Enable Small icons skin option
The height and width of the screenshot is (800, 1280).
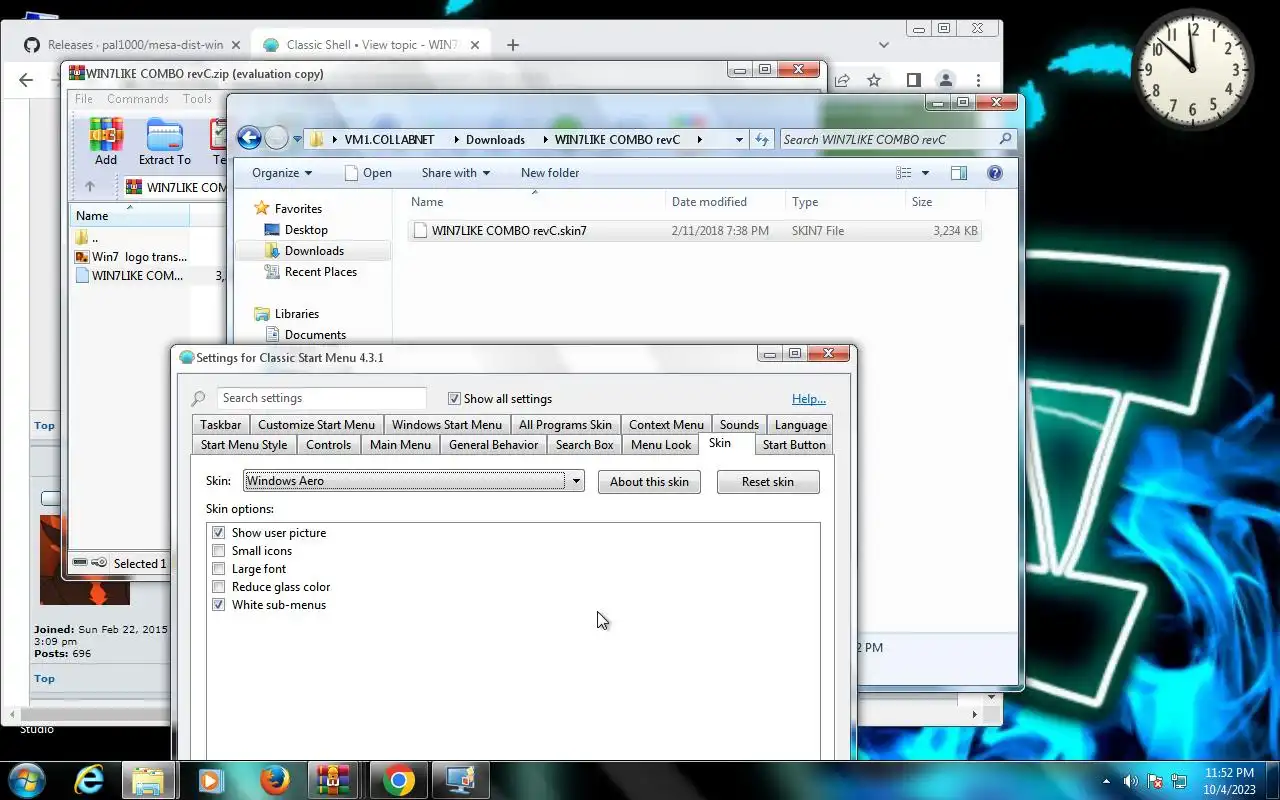click(x=219, y=551)
